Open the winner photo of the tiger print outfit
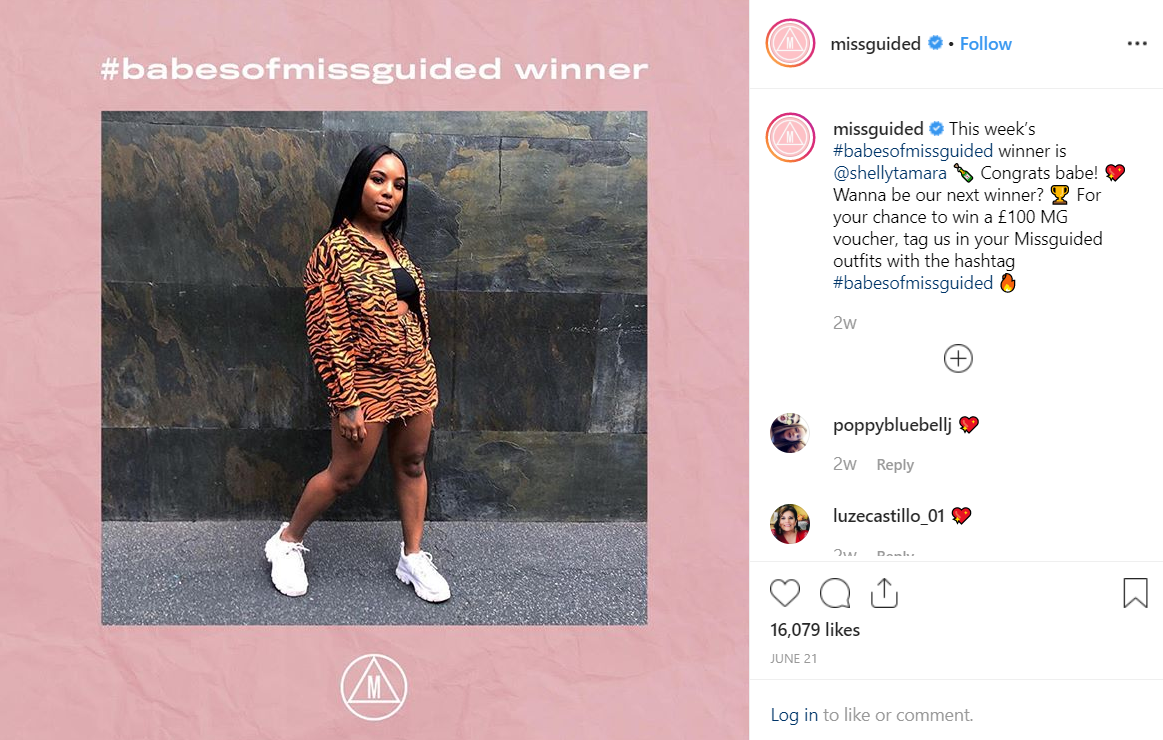Image resolution: width=1163 pixels, height=740 pixels. tap(374, 368)
